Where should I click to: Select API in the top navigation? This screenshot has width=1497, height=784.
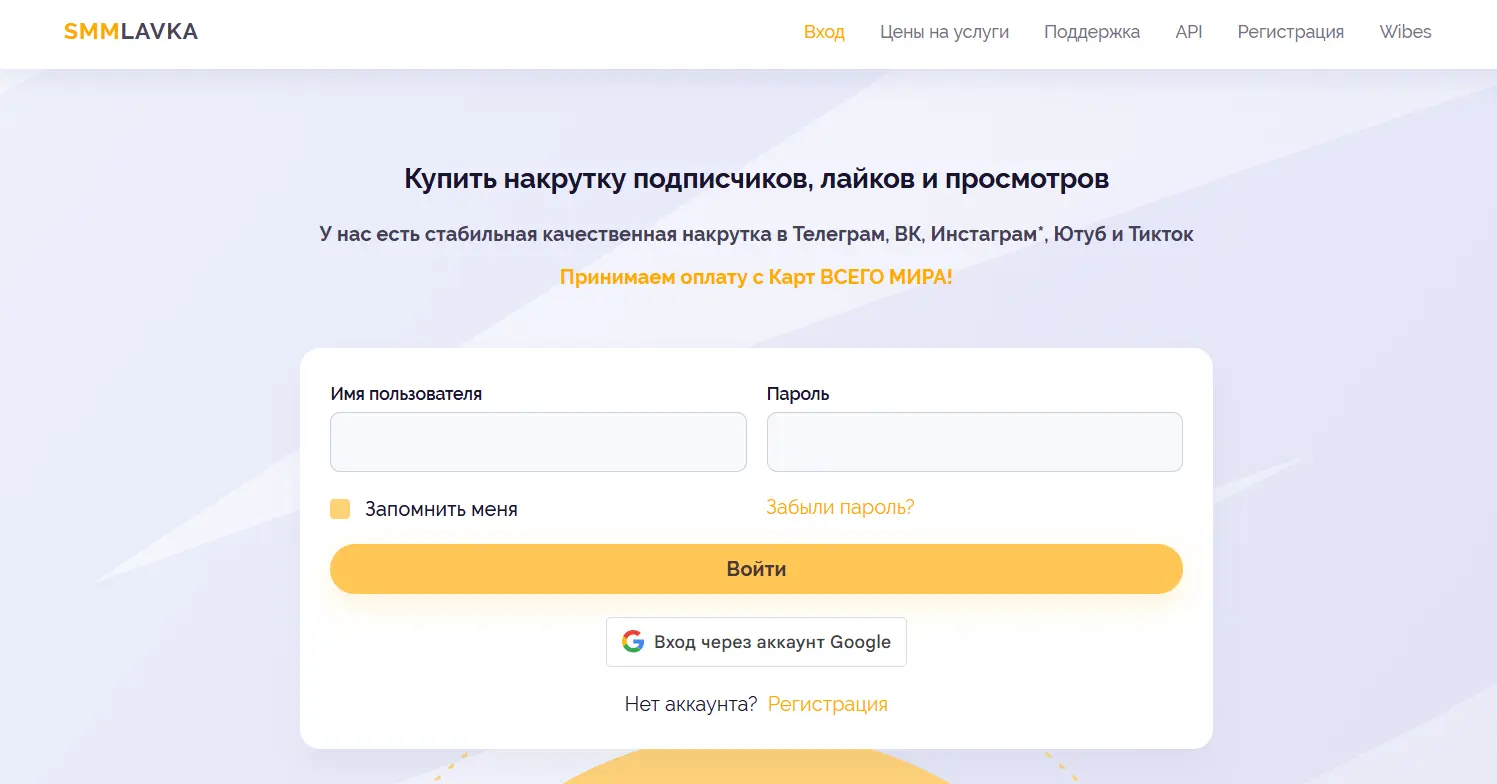(x=1188, y=32)
